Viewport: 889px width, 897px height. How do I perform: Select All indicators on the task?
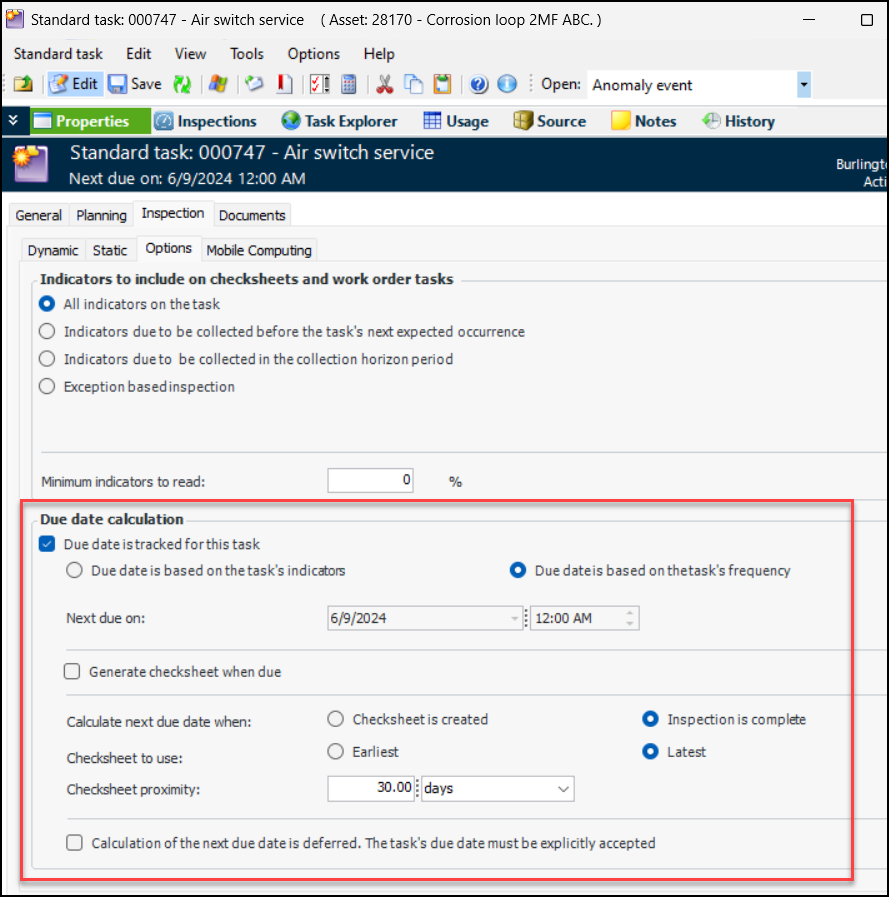[x=47, y=304]
